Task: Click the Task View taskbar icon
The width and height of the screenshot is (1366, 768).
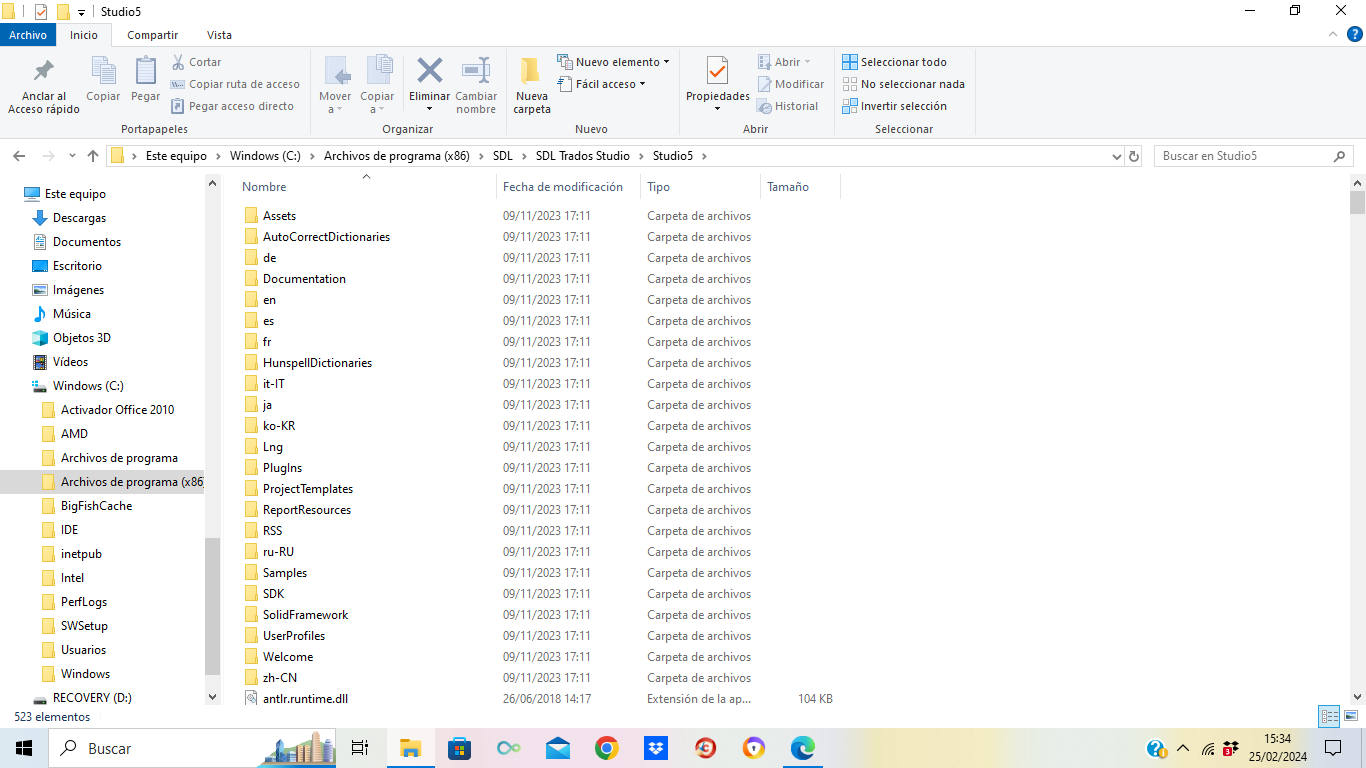Action: (361, 748)
